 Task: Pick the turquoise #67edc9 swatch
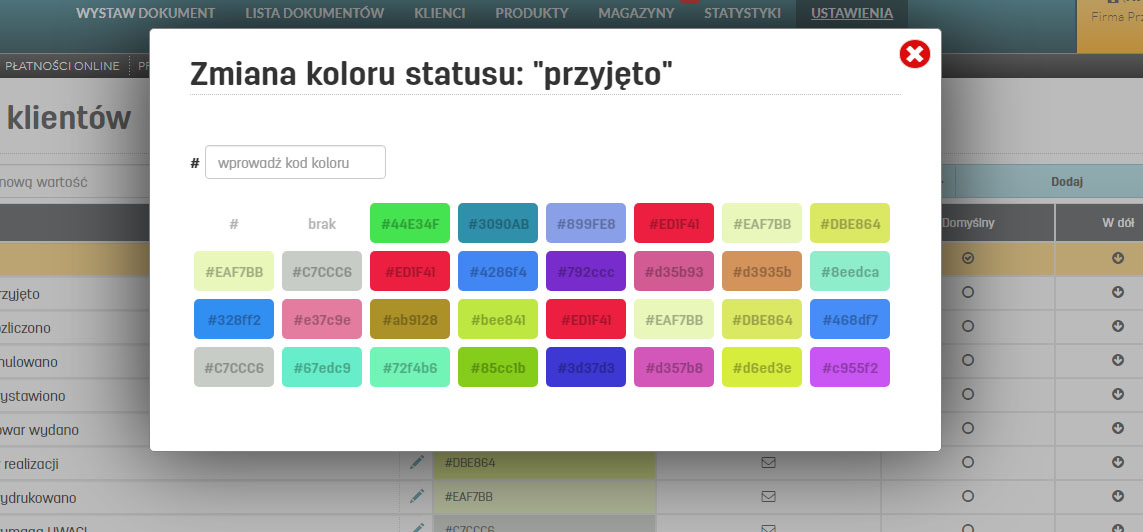322,367
